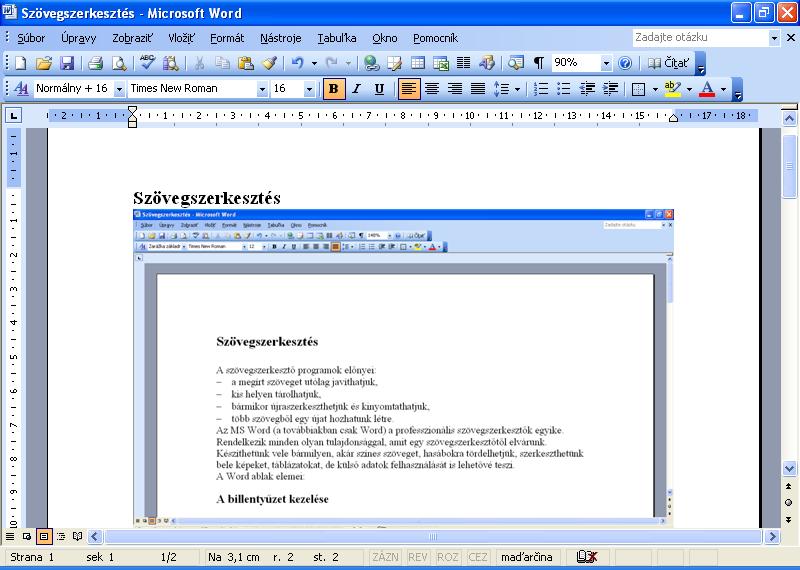Select the Format Painter brush
Viewport: 800px width, 570px height.
(269, 63)
